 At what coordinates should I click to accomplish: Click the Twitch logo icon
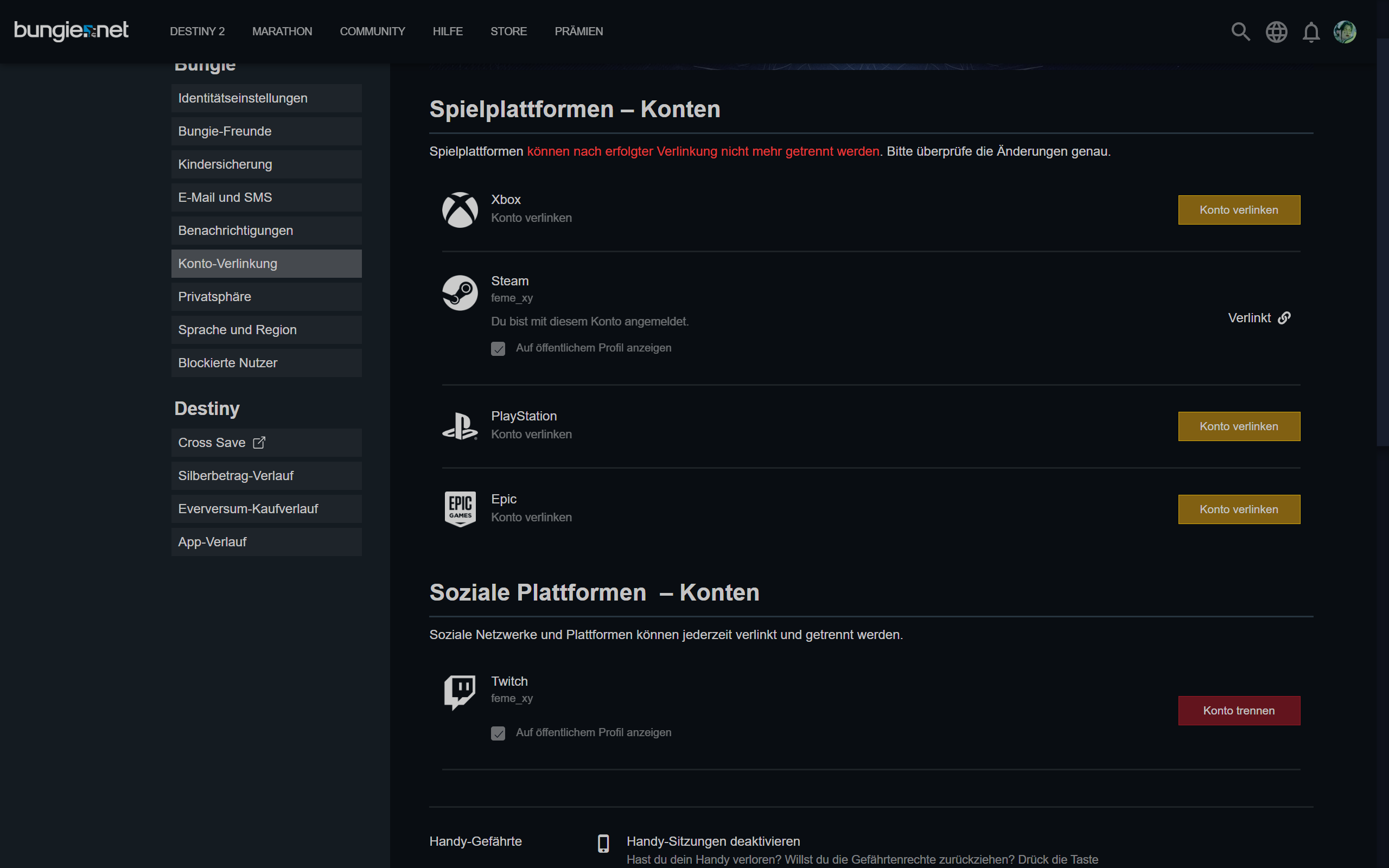[x=460, y=692]
